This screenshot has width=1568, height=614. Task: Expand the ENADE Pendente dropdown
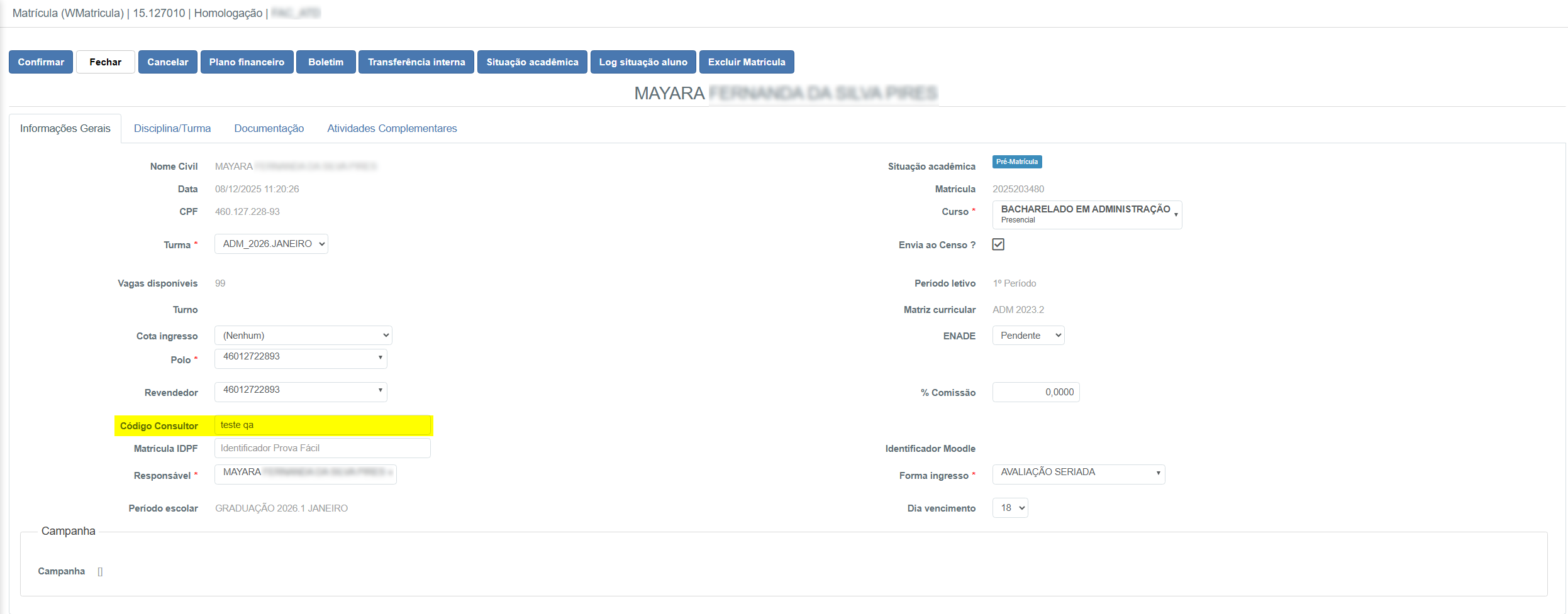point(1028,336)
